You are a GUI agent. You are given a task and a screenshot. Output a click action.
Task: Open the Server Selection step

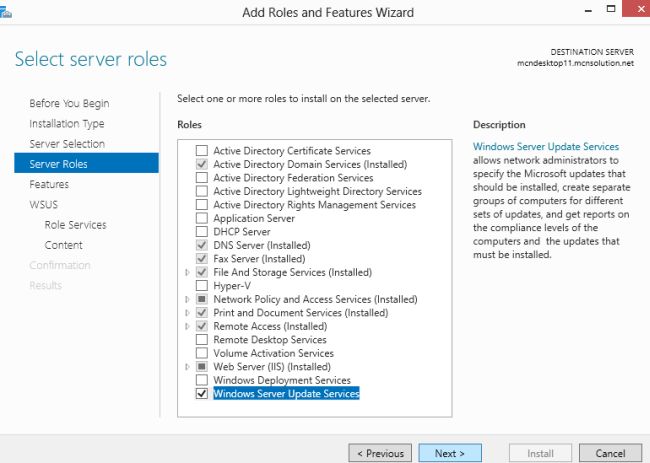(x=67, y=144)
